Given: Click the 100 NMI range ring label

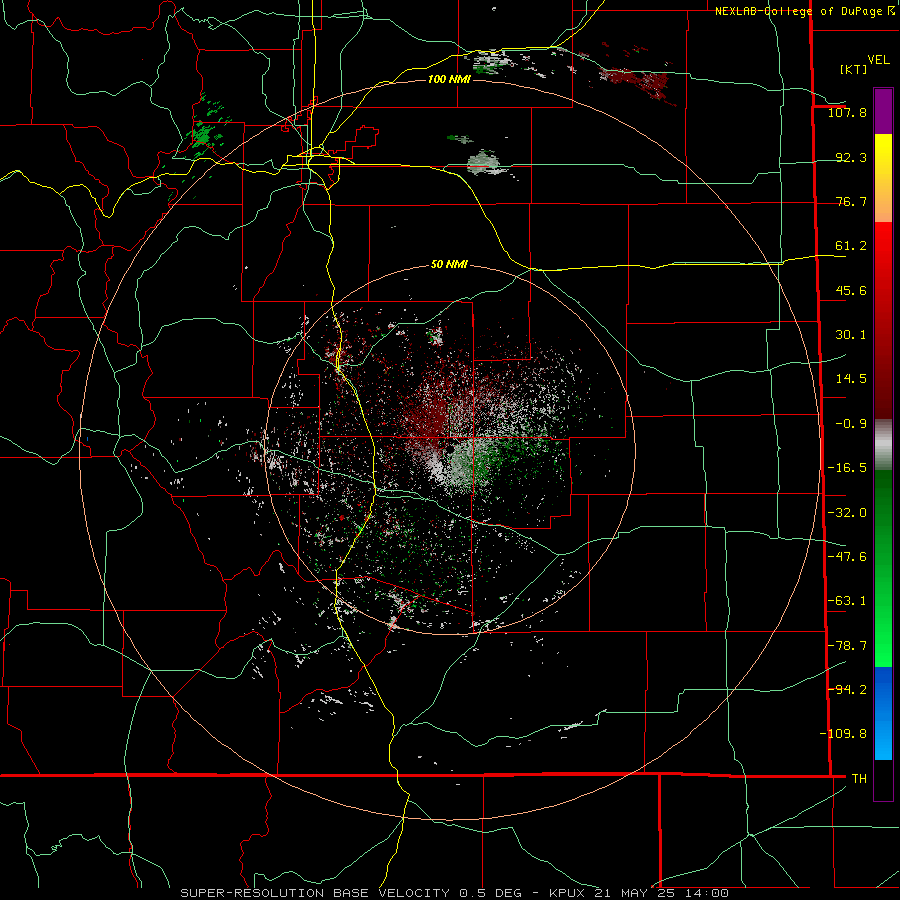Looking at the screenshot, I should click(449, 79).
